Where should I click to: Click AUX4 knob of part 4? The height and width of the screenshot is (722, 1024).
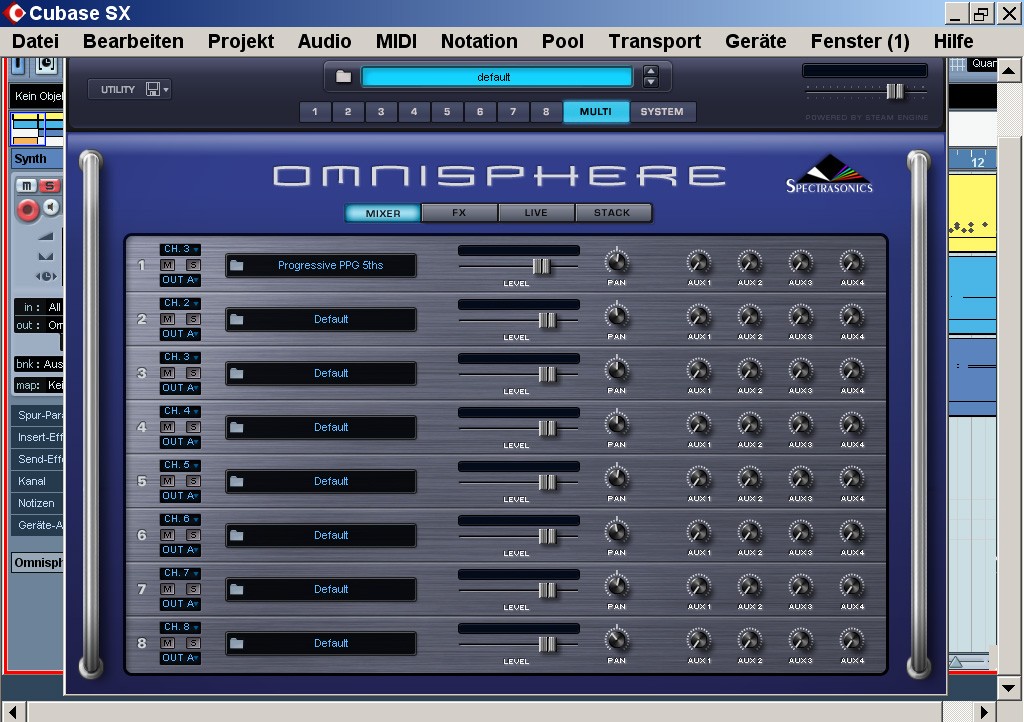pyautogui.click(x=852, y=424)
